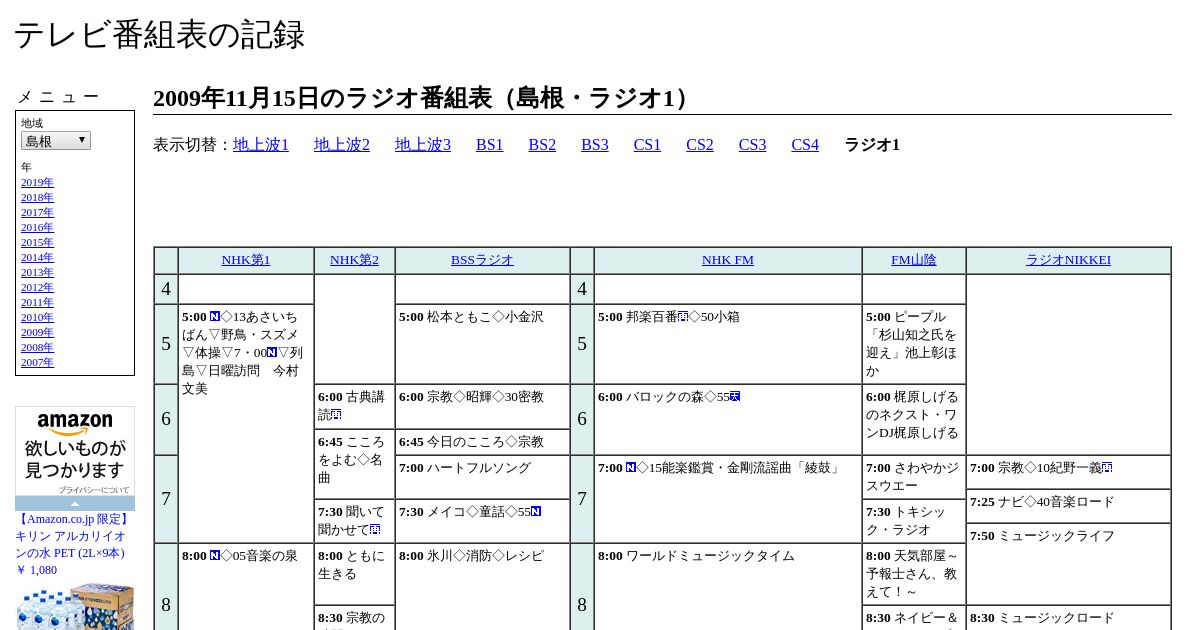Click the N icon after メイコ◇童話◇55
This screenshot has height=630, width=1200.
coord(536,512)
